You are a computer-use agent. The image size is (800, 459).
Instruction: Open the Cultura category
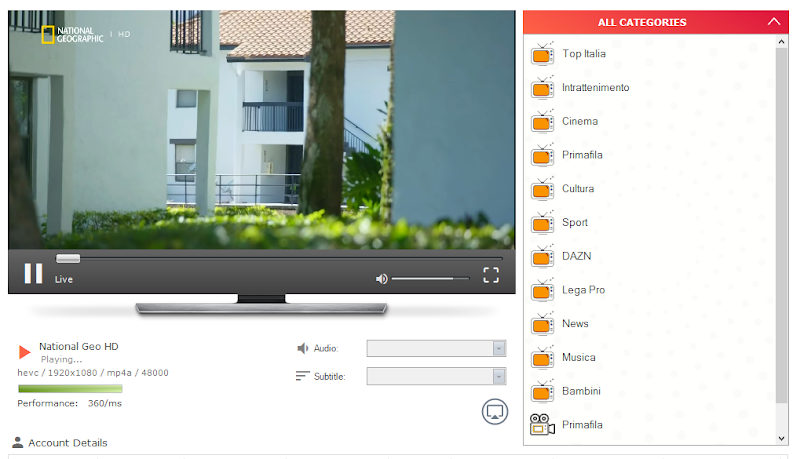pyautogui.click(x=578, y=188)
